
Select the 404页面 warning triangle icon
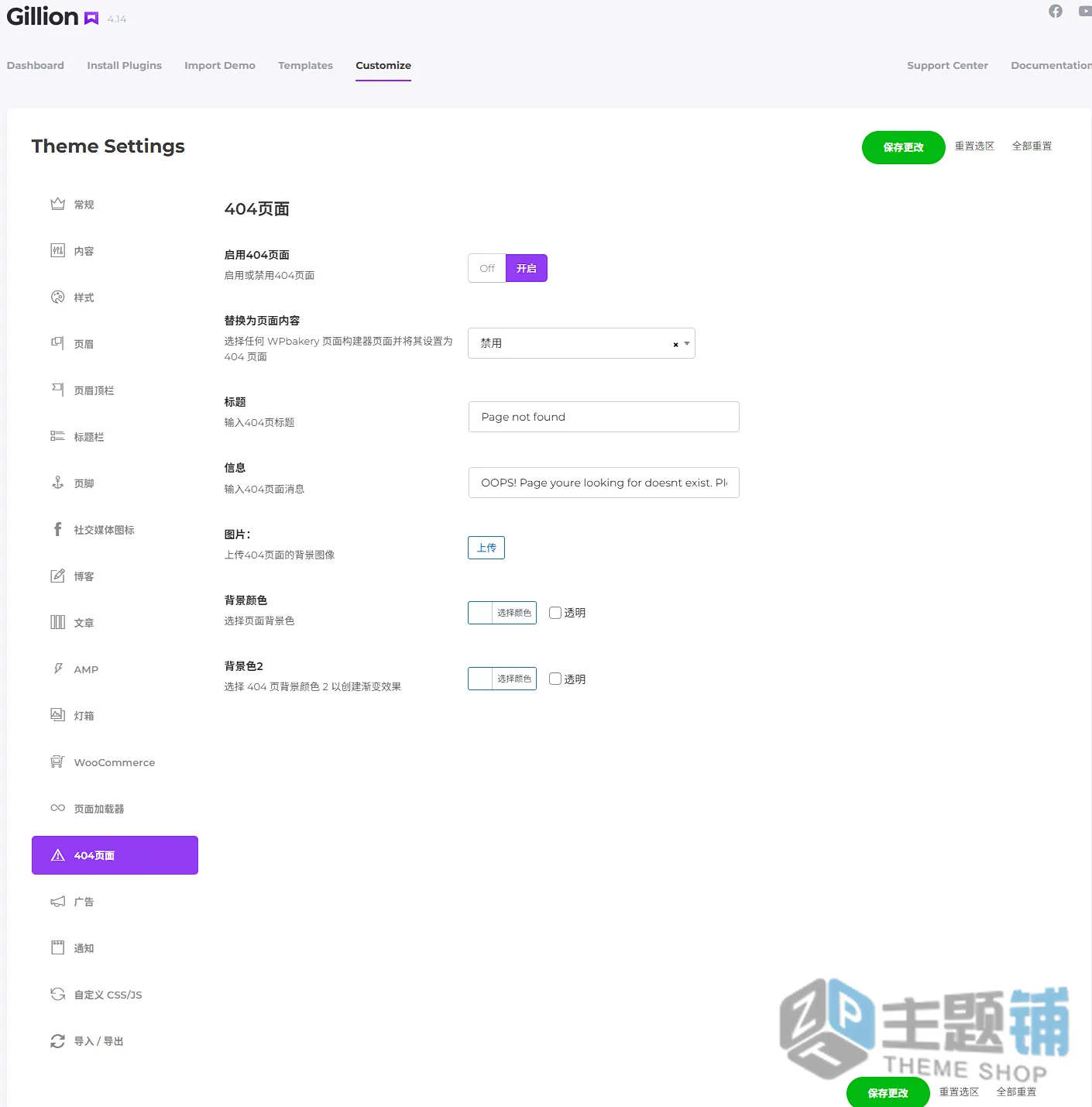(57, 855)
